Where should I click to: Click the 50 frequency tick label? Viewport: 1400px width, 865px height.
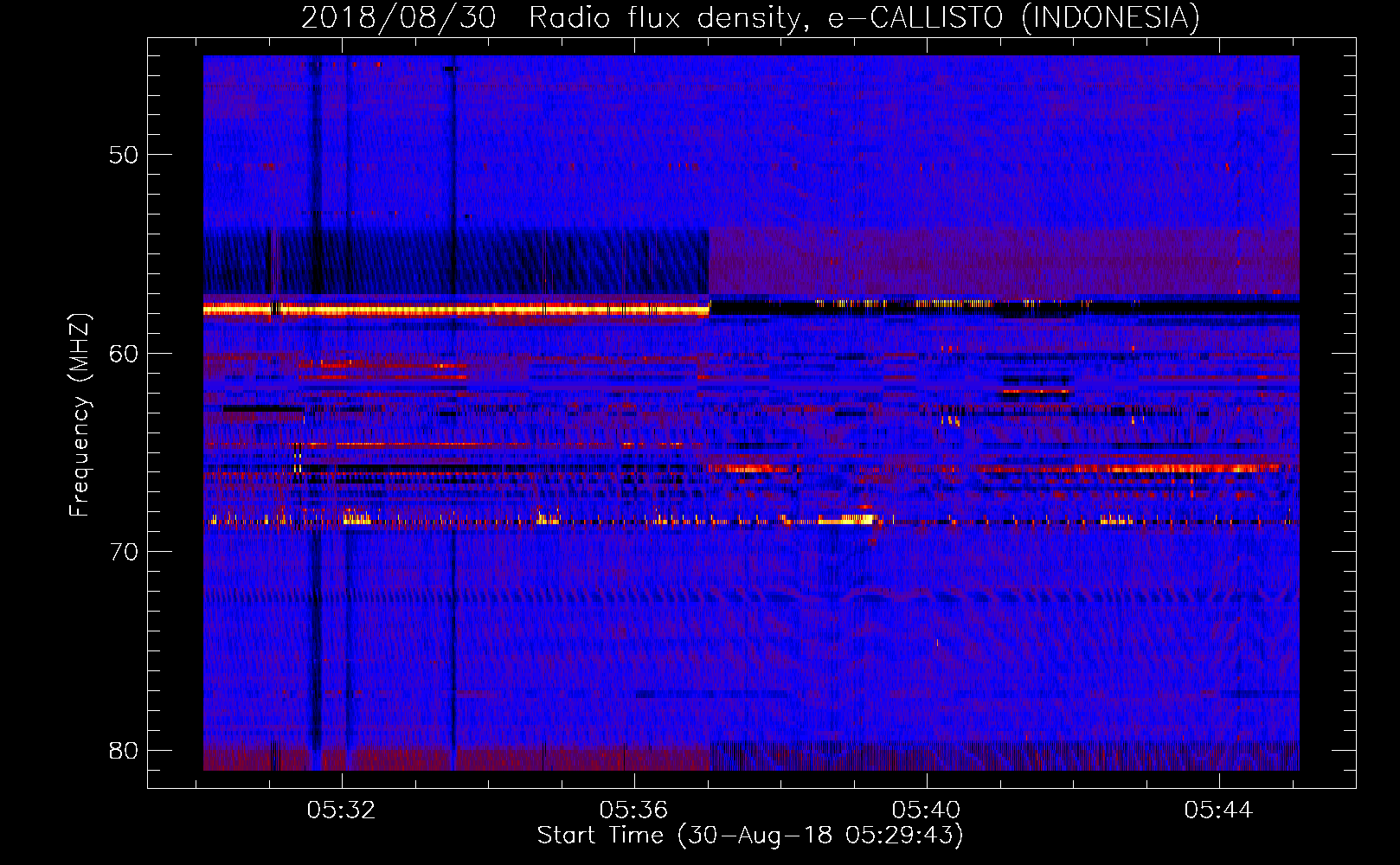click(x=124, y=155)
